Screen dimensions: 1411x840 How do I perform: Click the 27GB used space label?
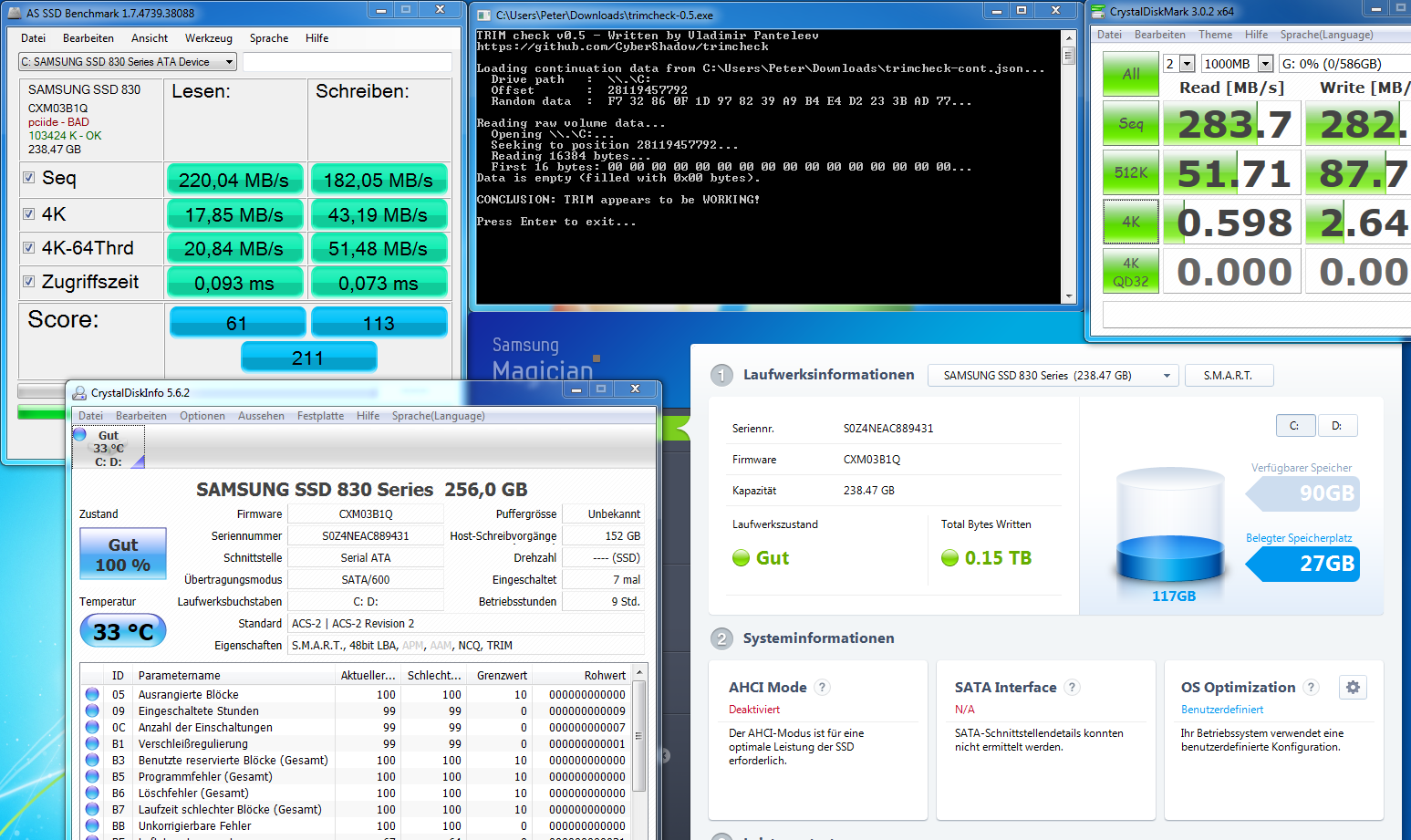pyautogui.click(x=1304, y=564)
